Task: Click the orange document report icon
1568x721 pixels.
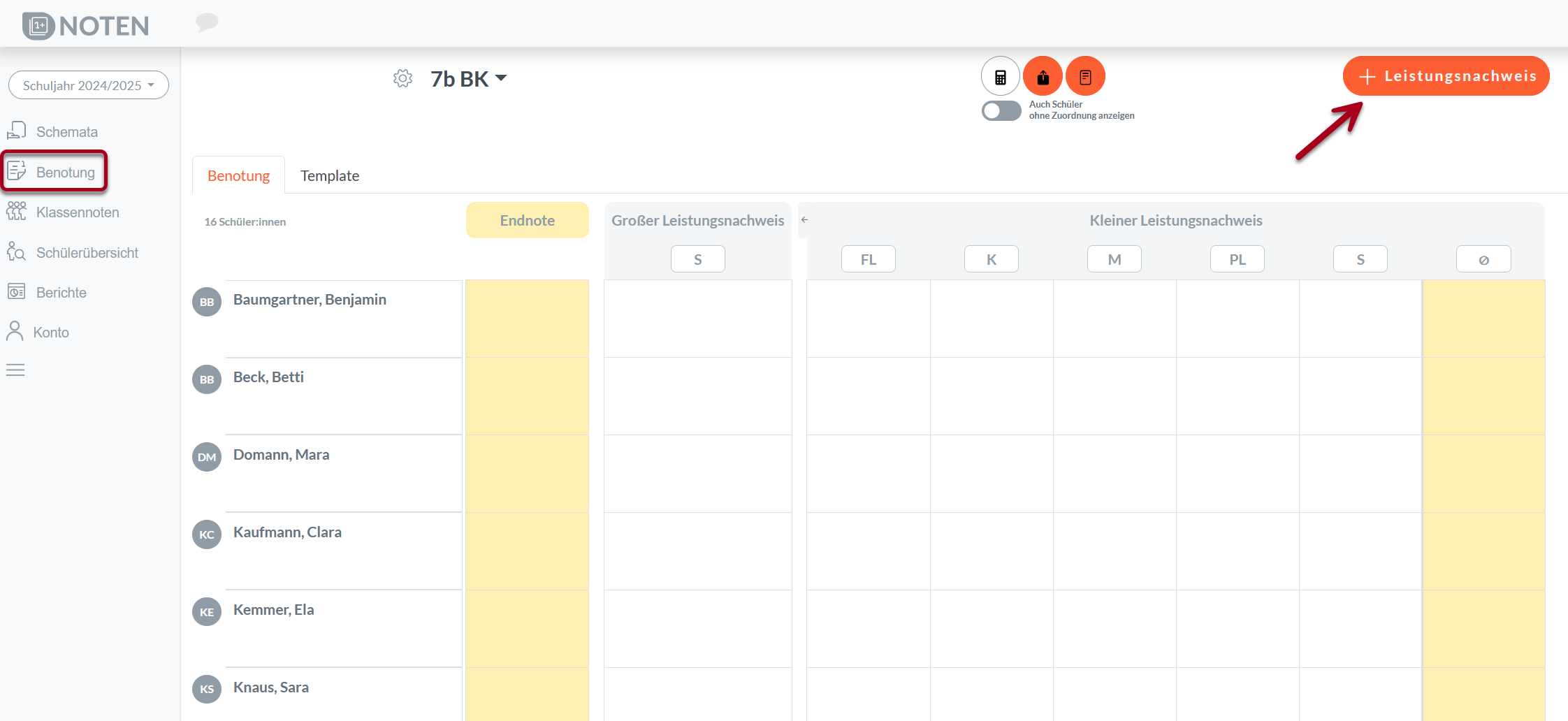Action: (1085, 76)
